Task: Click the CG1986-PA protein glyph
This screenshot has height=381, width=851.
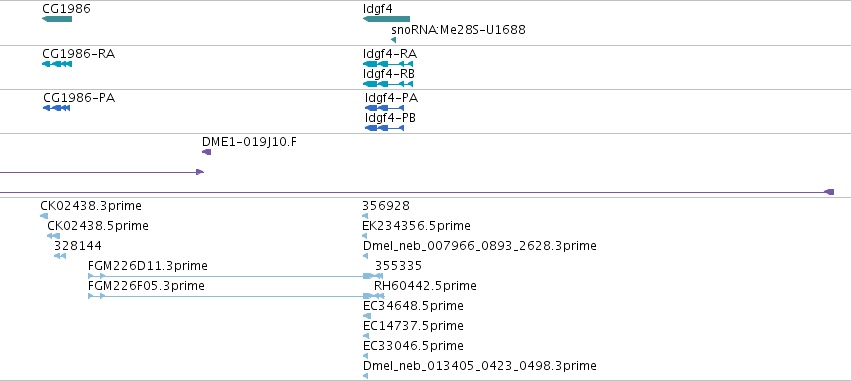Action: (56, 108)
